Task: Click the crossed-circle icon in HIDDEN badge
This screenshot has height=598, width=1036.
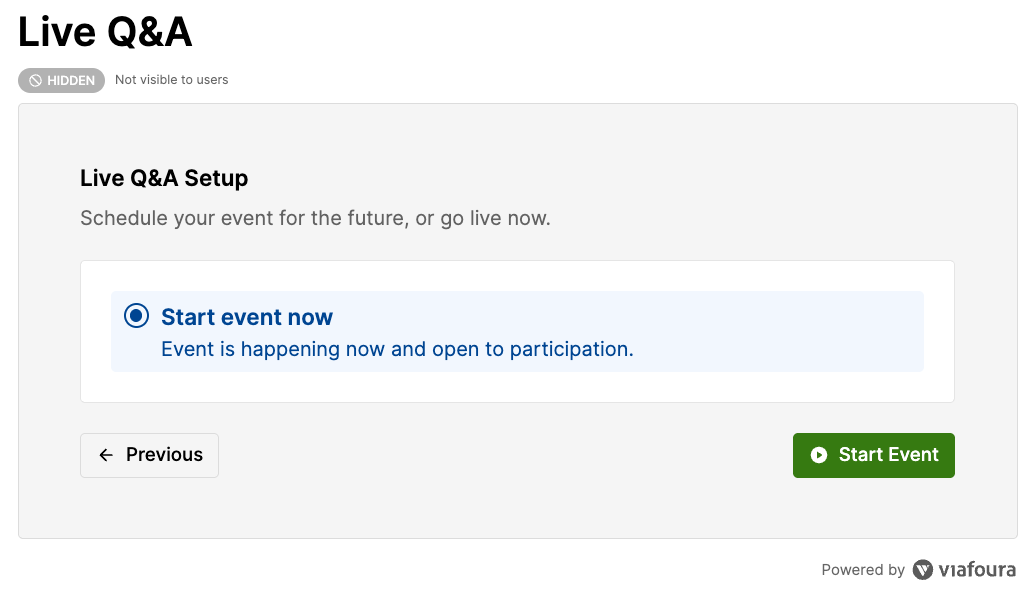Action: pos(36,81)
